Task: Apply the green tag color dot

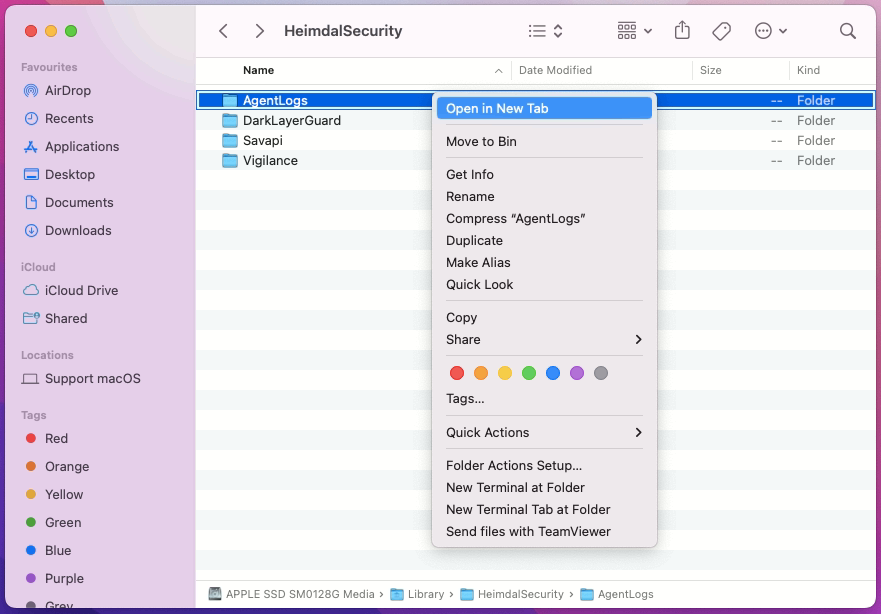Action: (x=529, y=373)
